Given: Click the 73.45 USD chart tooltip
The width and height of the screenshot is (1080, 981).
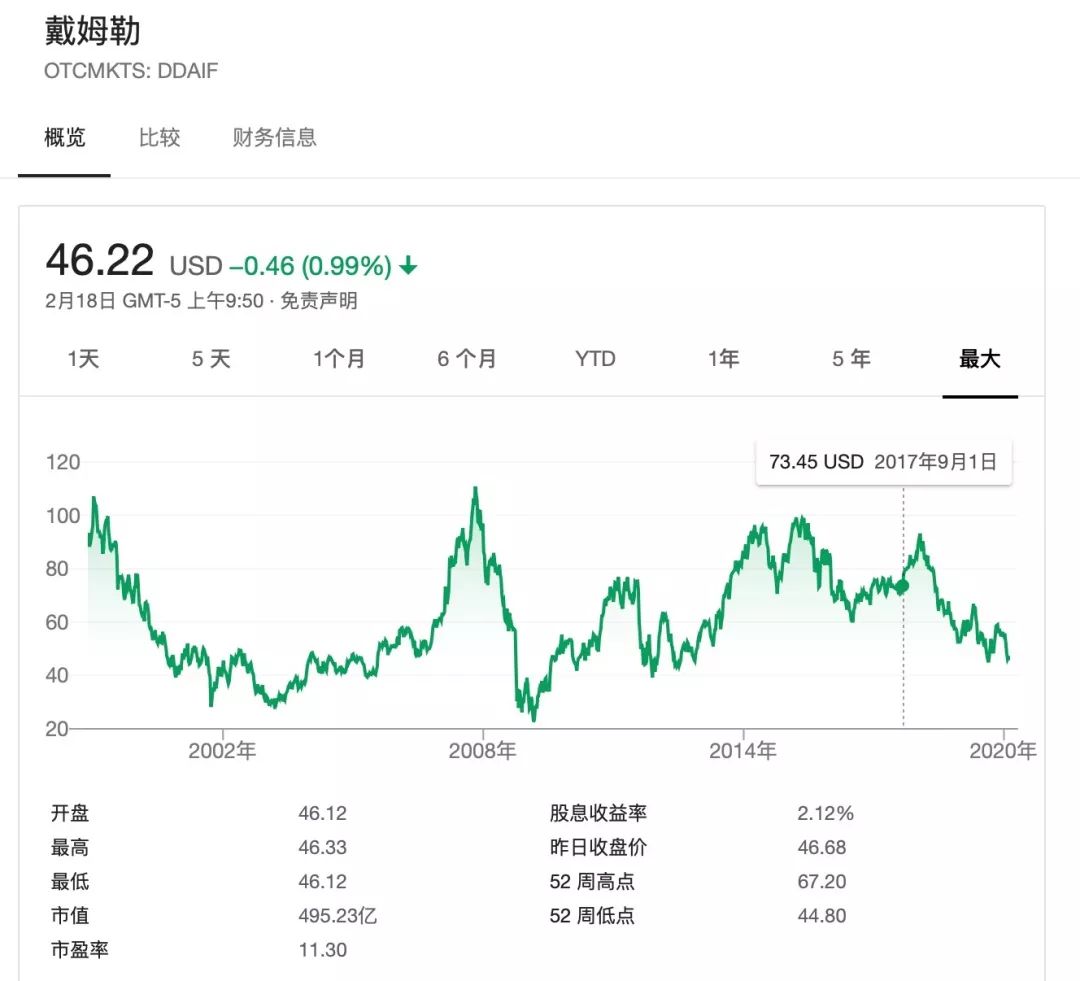Looking at the screenshot, I should [x=884, y=462].
